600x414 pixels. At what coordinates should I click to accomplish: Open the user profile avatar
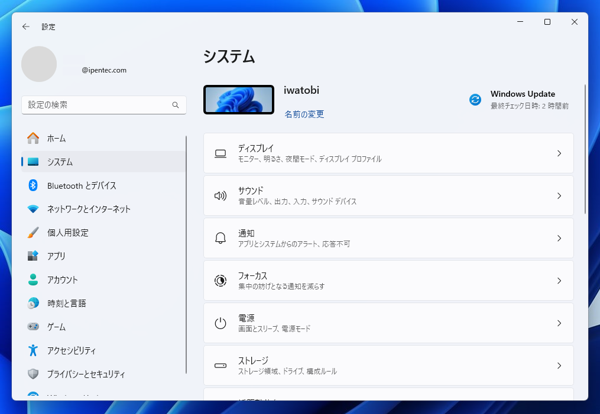[x=39, y=64]
